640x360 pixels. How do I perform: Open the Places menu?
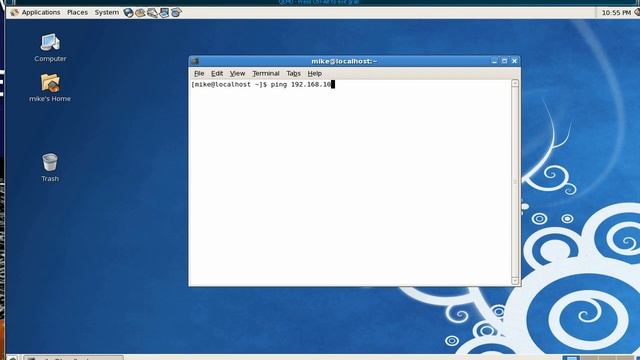click(x=77, y=13)
